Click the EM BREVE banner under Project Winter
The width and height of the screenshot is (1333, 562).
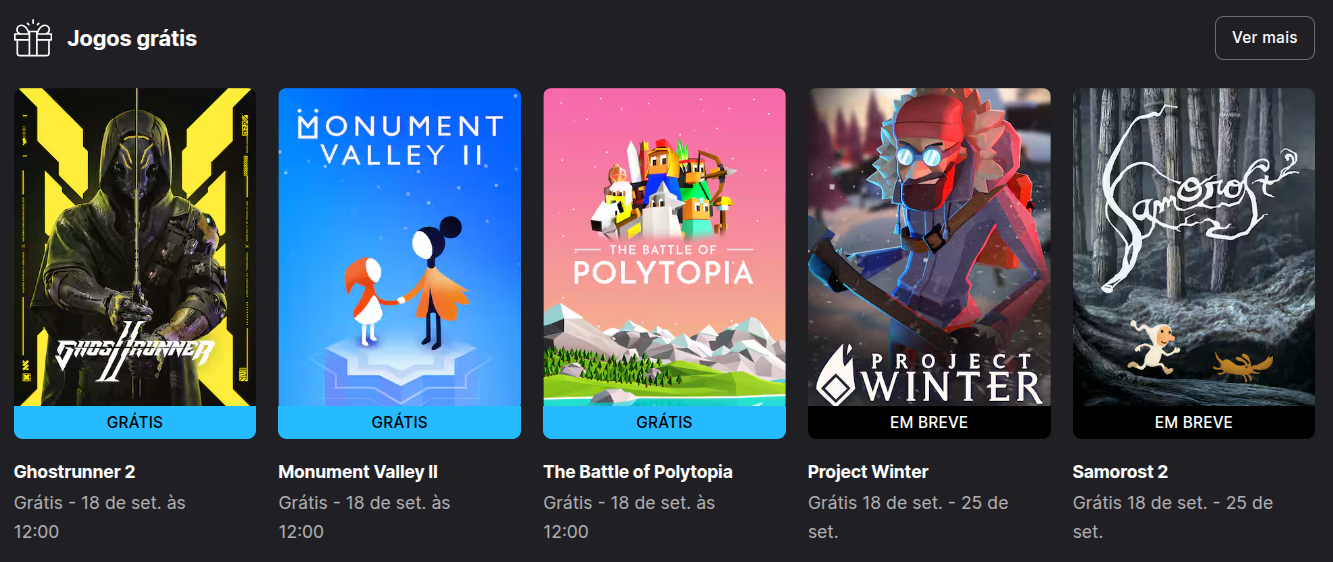(929, 422)
